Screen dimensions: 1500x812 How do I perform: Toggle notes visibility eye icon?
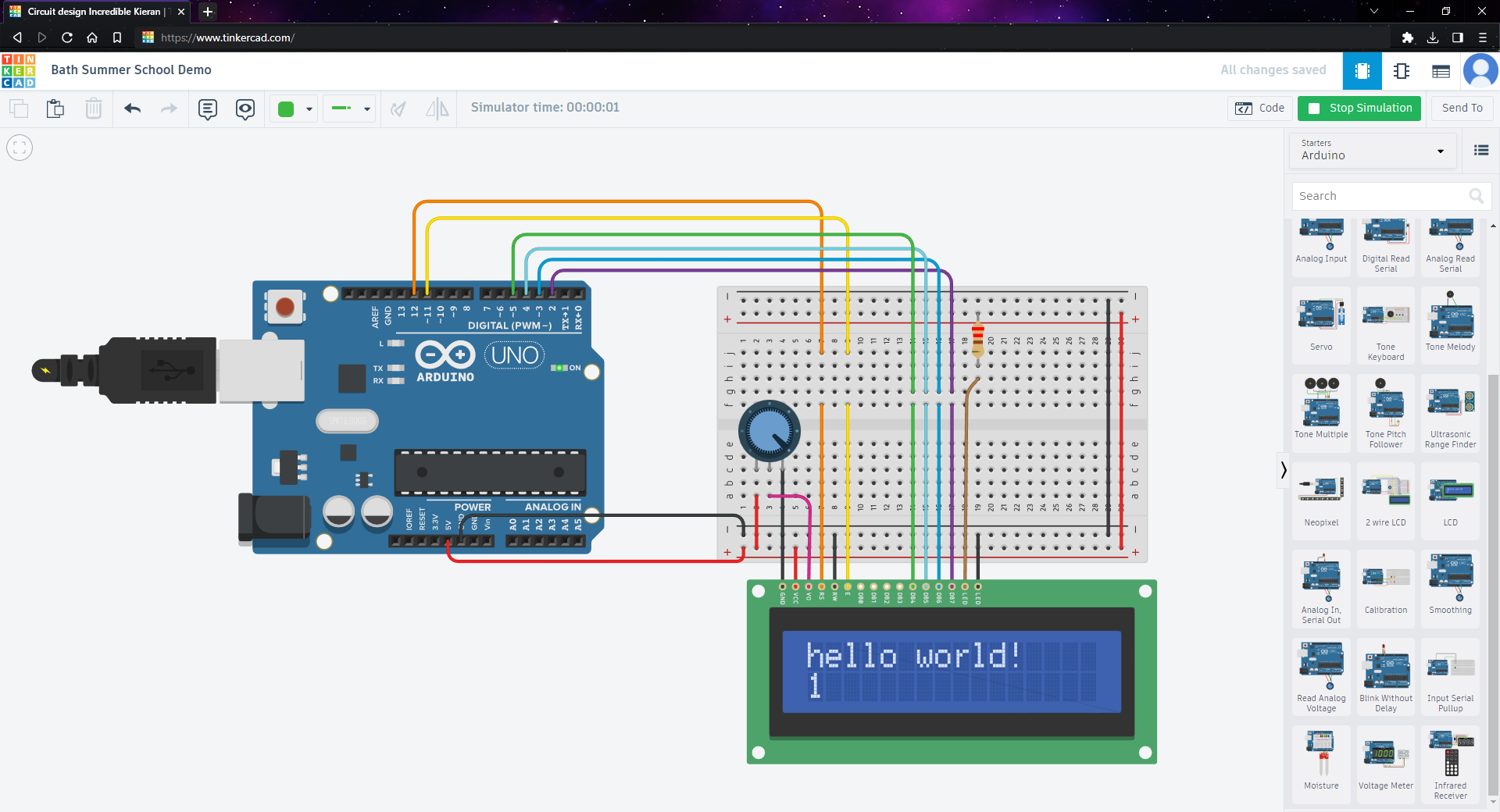pyautogui.click(x=245, y=109)
